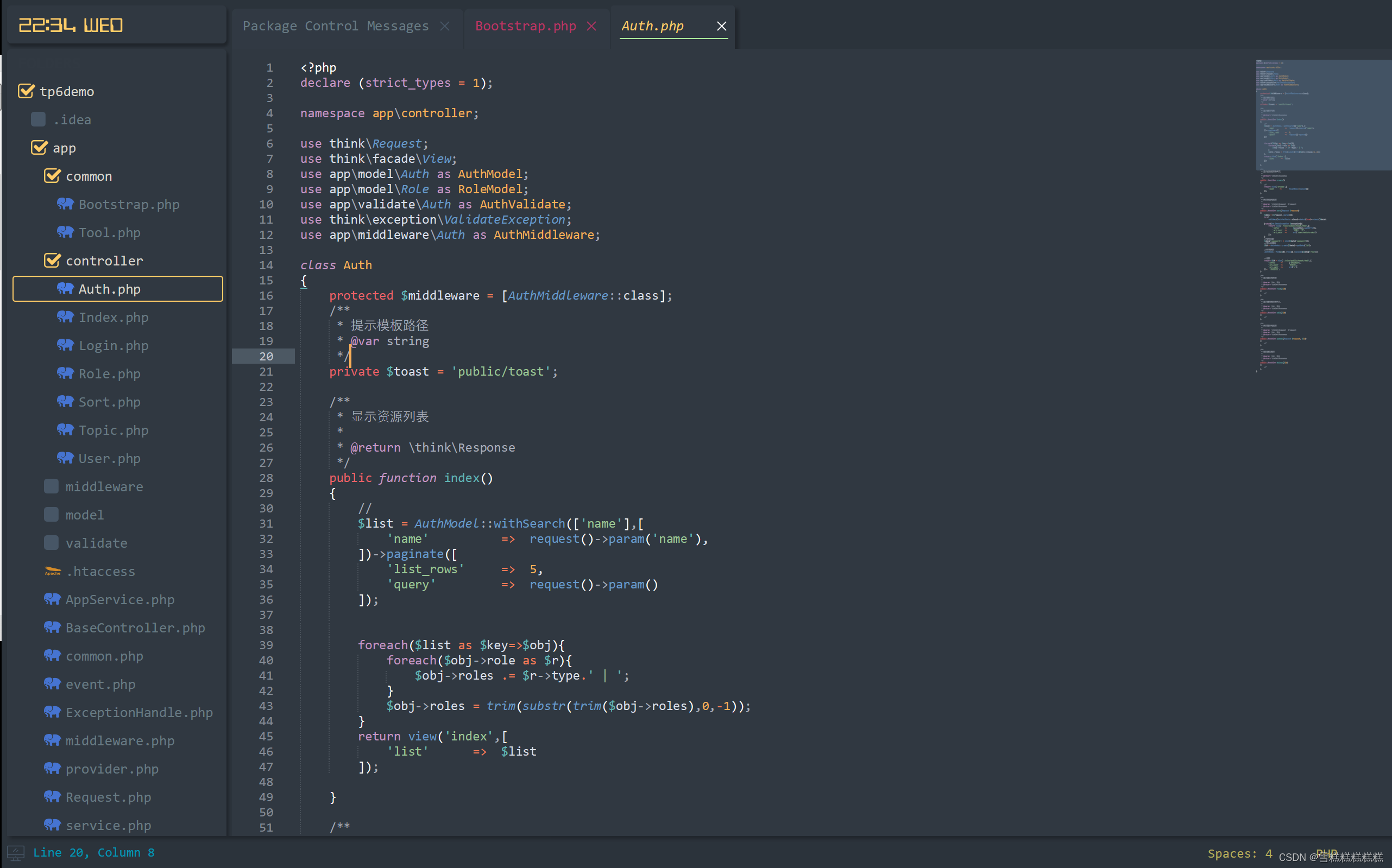
Task: Click the Apache icon beside .htaccess
Action: [52, 571]
